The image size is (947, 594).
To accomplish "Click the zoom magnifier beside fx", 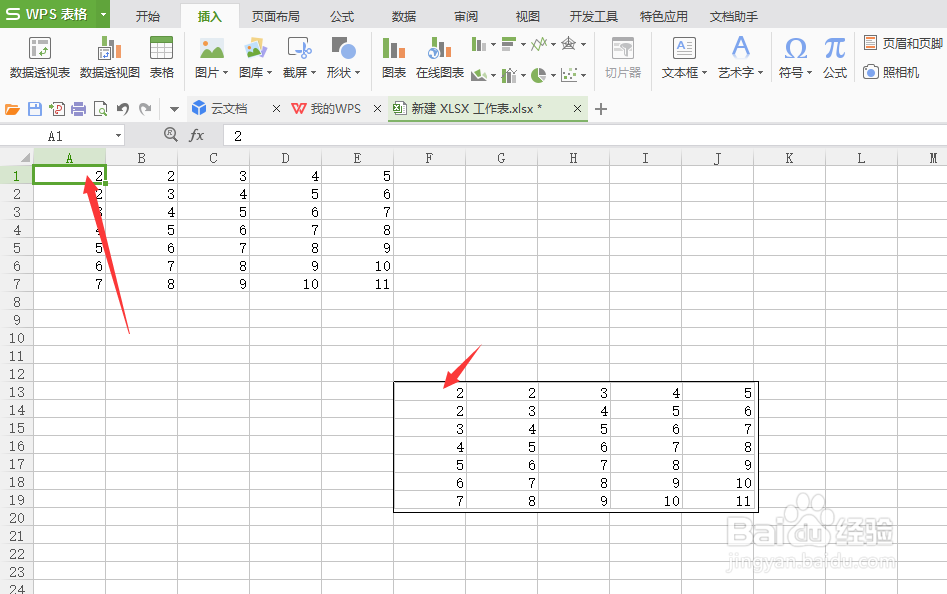I will 171,135.
